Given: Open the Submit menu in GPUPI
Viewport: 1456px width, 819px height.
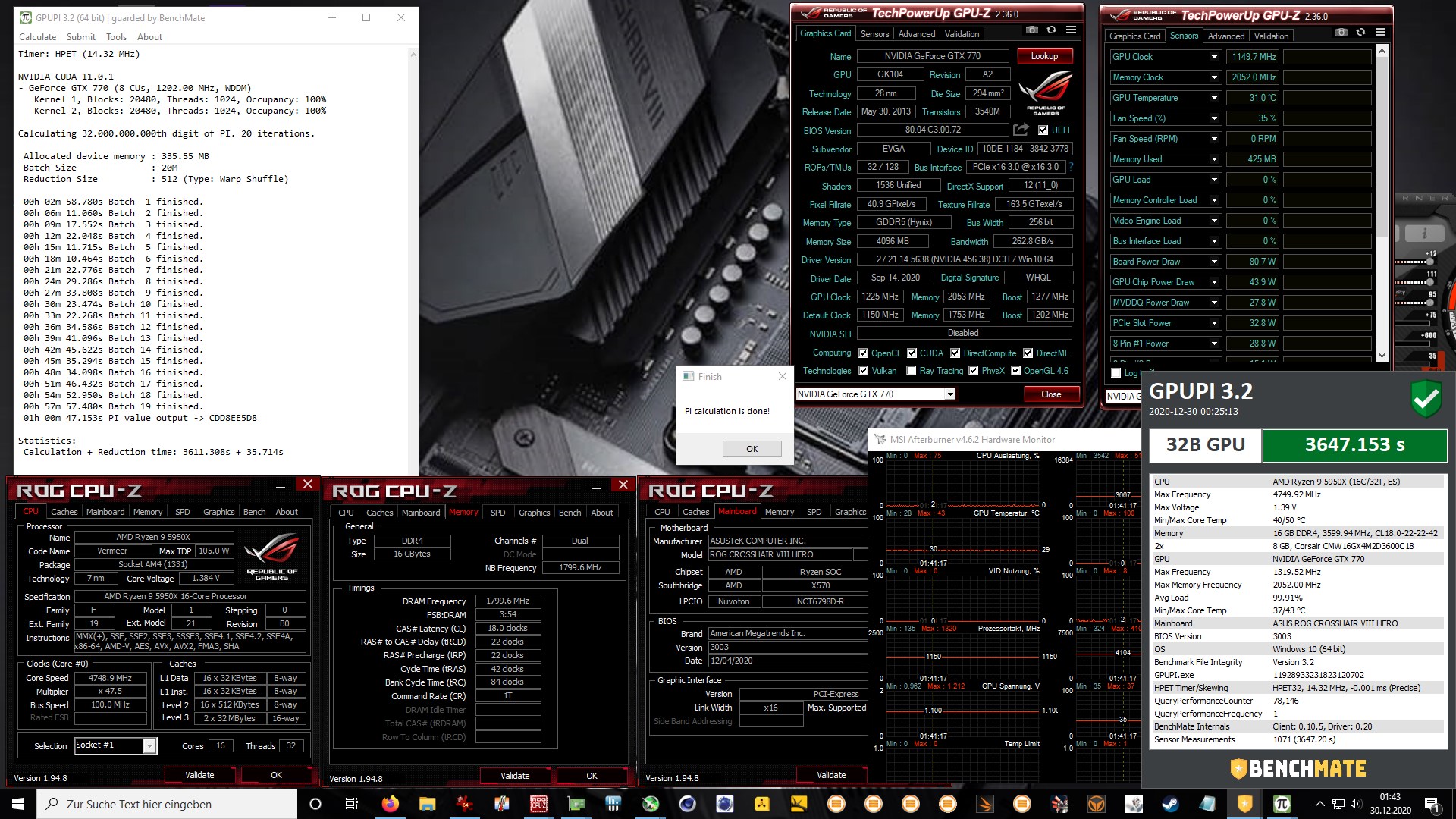Looking at the screenshot, I should pyautogui.click(x=80, y=37).
